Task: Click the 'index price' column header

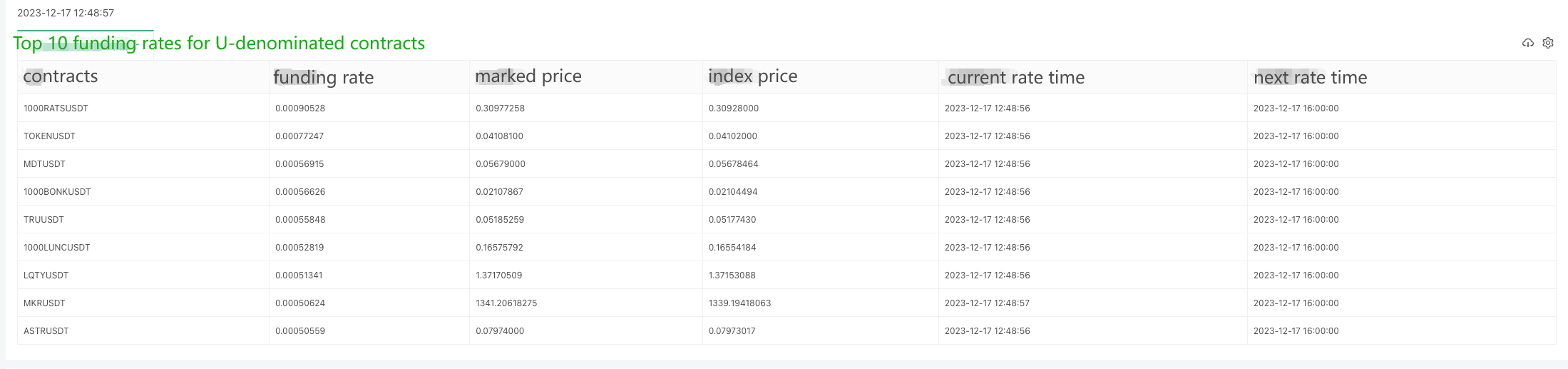Action: coord(752,76)
